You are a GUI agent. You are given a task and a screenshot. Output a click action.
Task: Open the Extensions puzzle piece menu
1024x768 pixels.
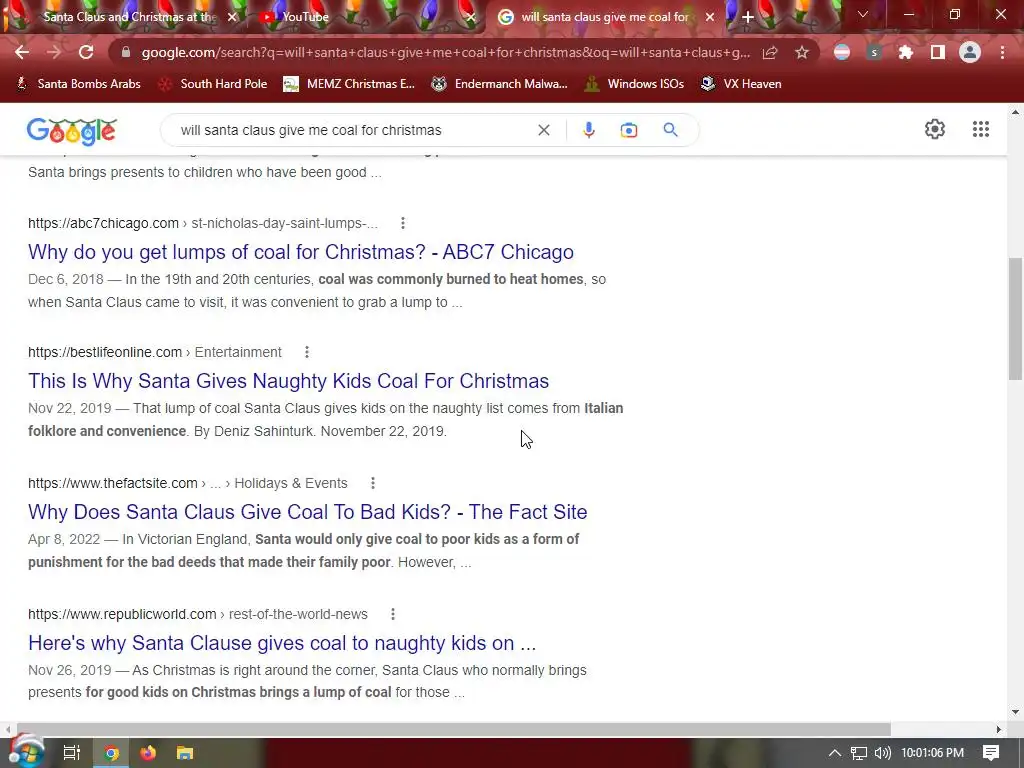pyautogui.click(x=906, y=52)
